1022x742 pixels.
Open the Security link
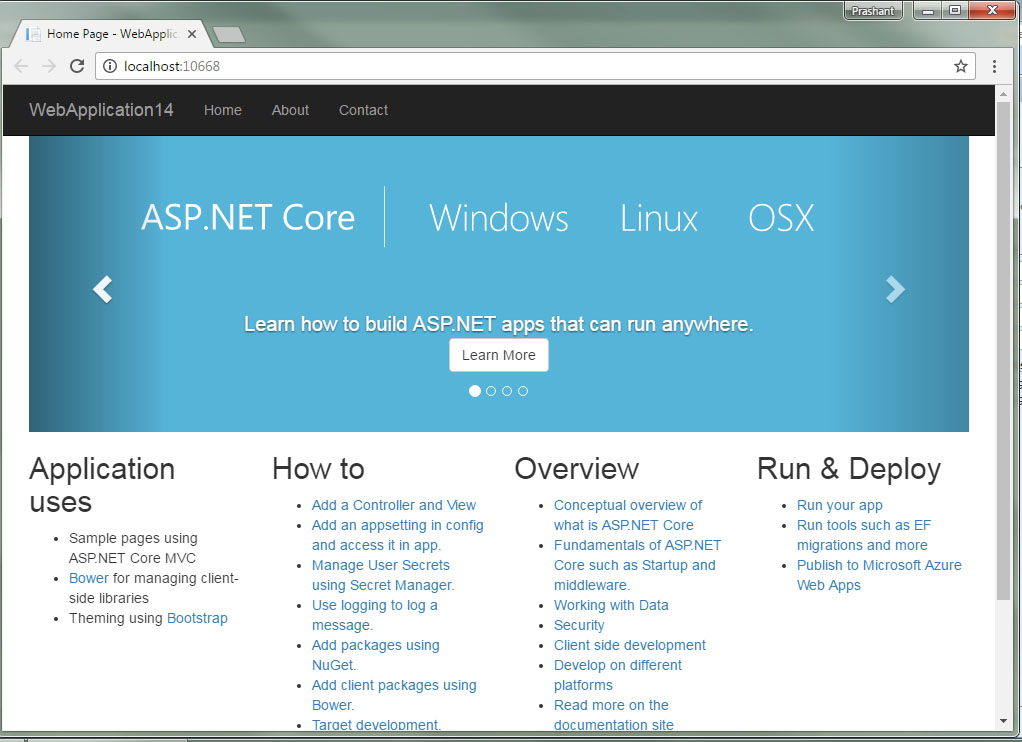click(579, 625)
